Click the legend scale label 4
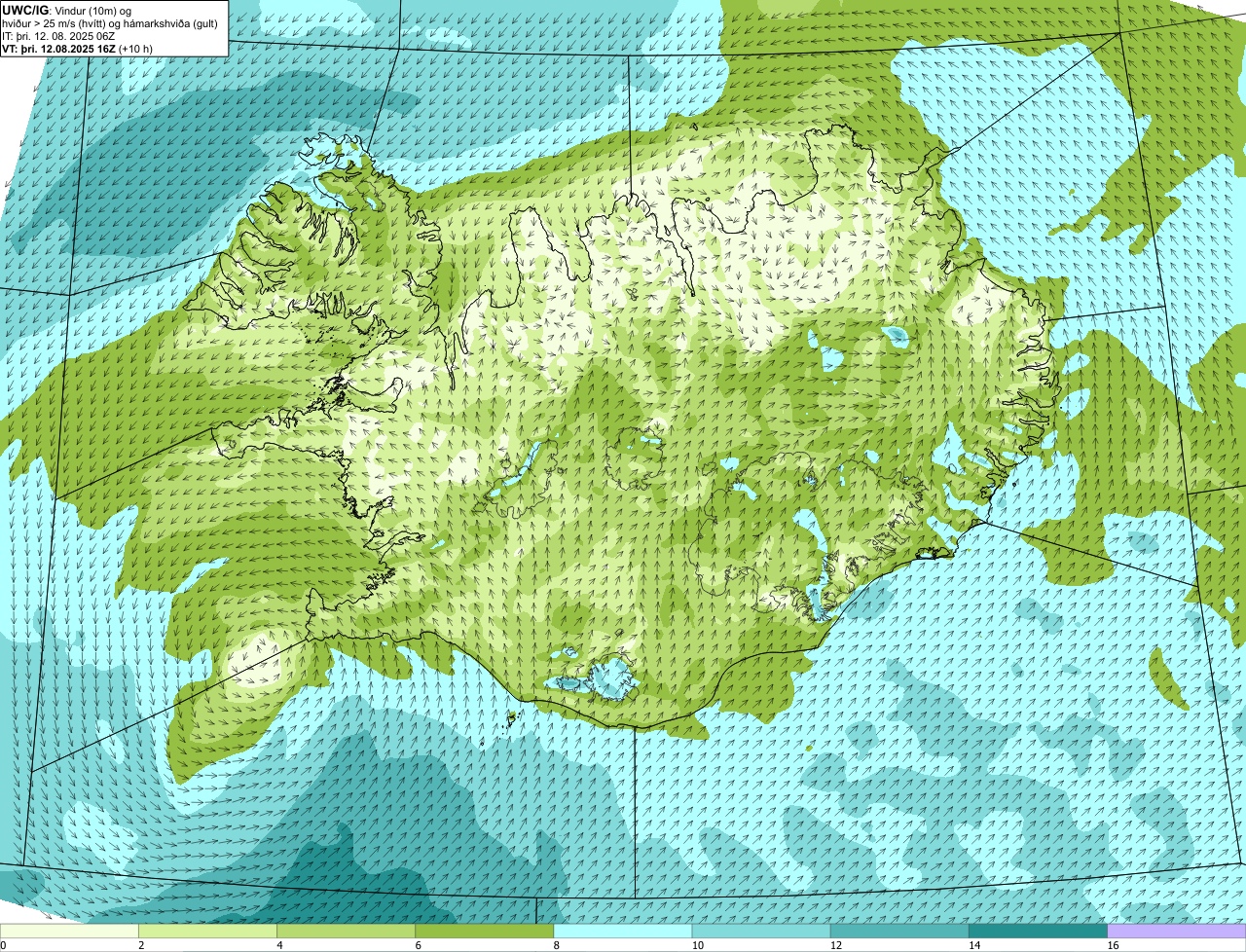The width and height of the screenshot is (1246, 952). click(279, 945)
